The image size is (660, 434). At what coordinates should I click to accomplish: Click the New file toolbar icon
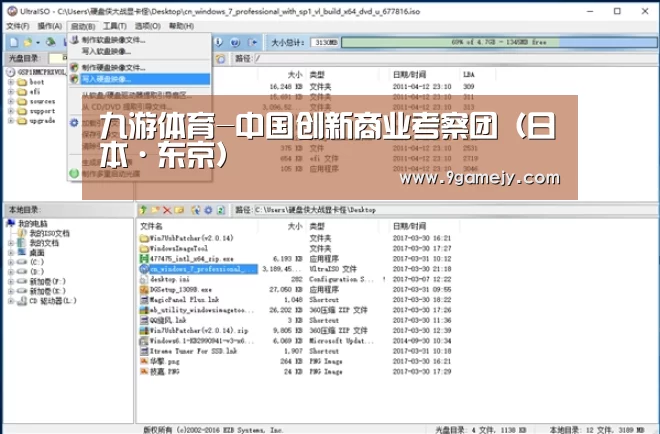tap(13, 42)
